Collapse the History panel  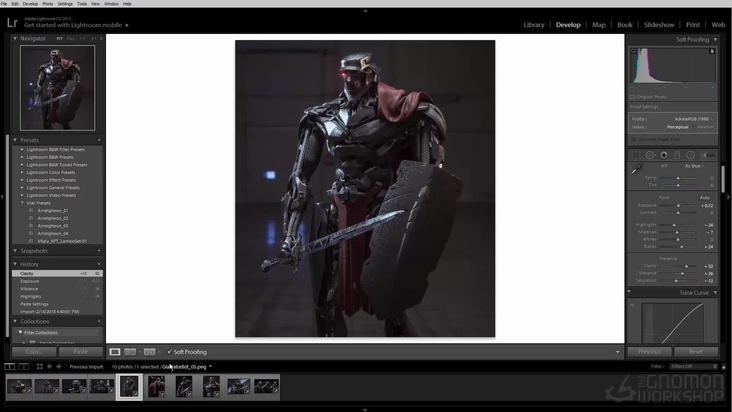15,264
